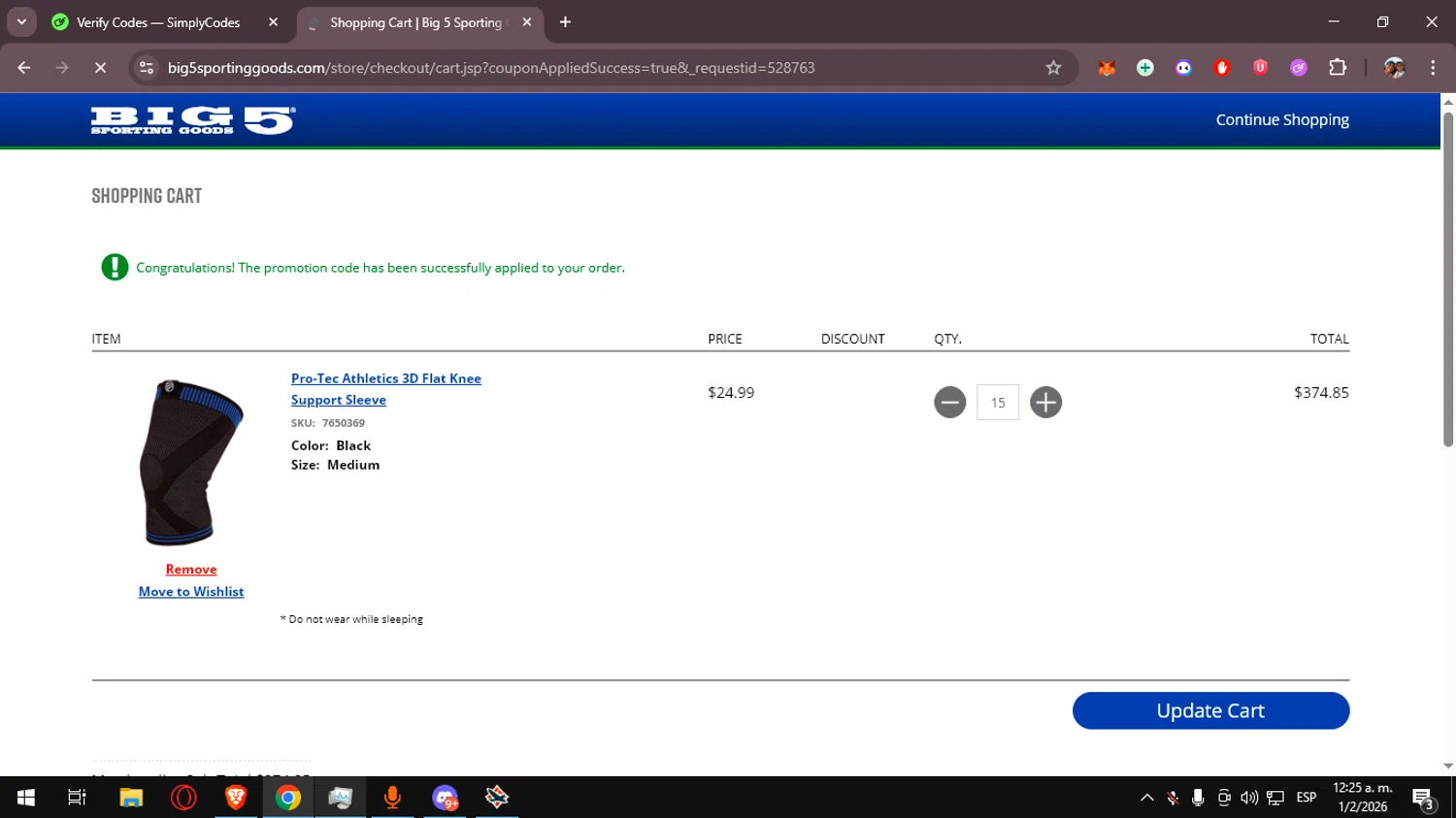This screenshot has height=818, width=1456.
Task: Launch Brave browser from the taskbar
Action: tap(236, 798)
